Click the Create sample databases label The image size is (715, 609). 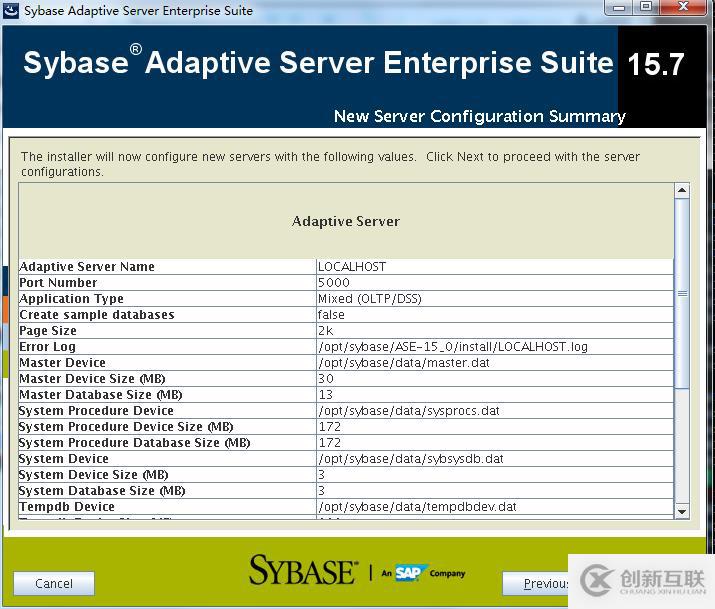97,315
